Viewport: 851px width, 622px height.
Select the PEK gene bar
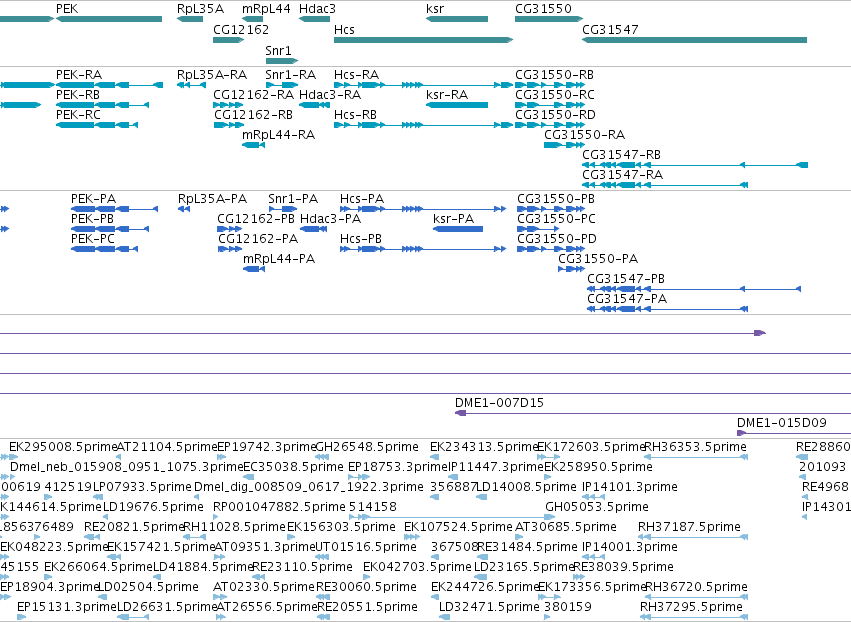pyautogui.click(x=109, y=19)
